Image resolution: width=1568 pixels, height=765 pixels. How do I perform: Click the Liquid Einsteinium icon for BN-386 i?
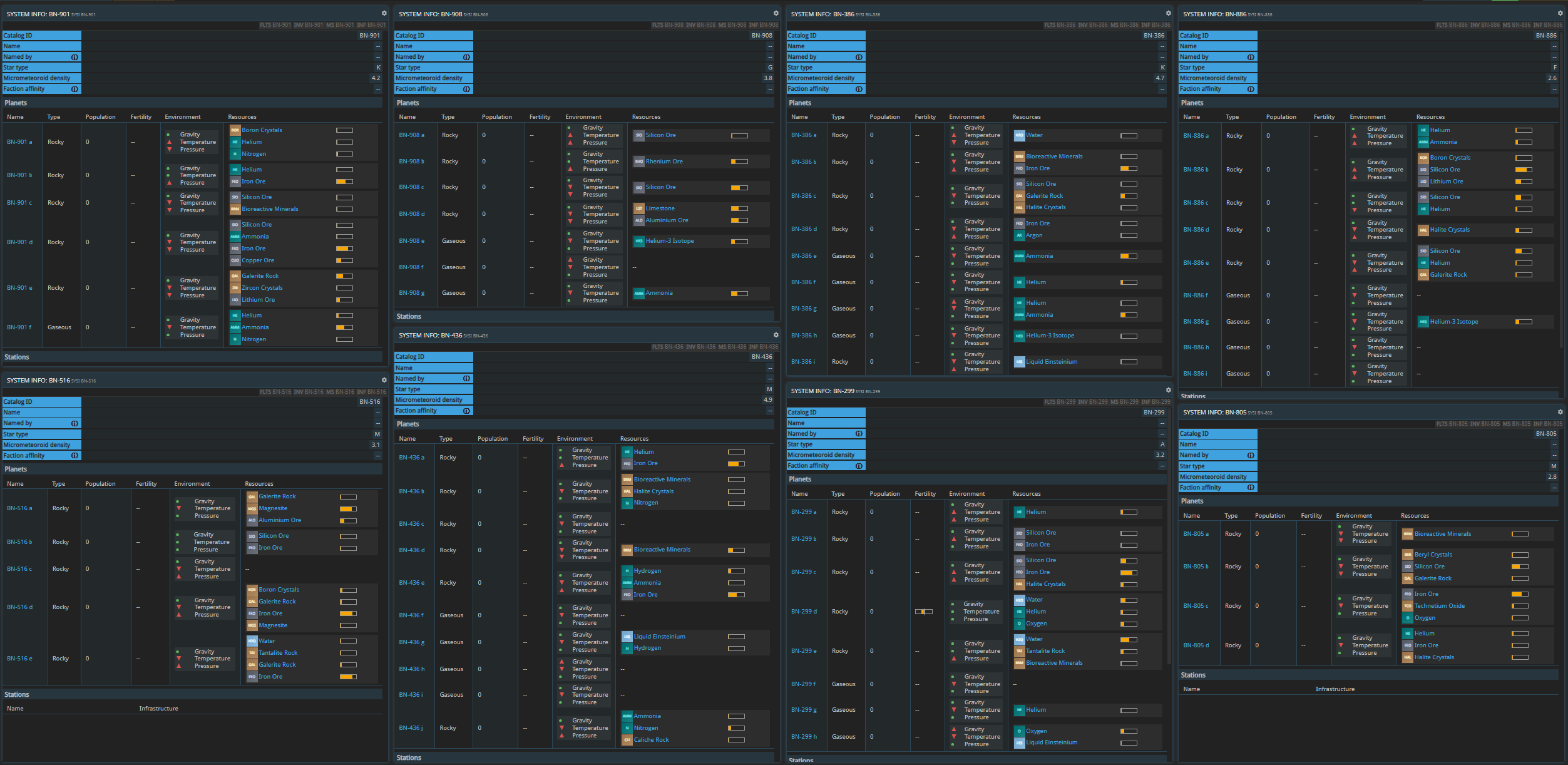tap(1019, 362)
